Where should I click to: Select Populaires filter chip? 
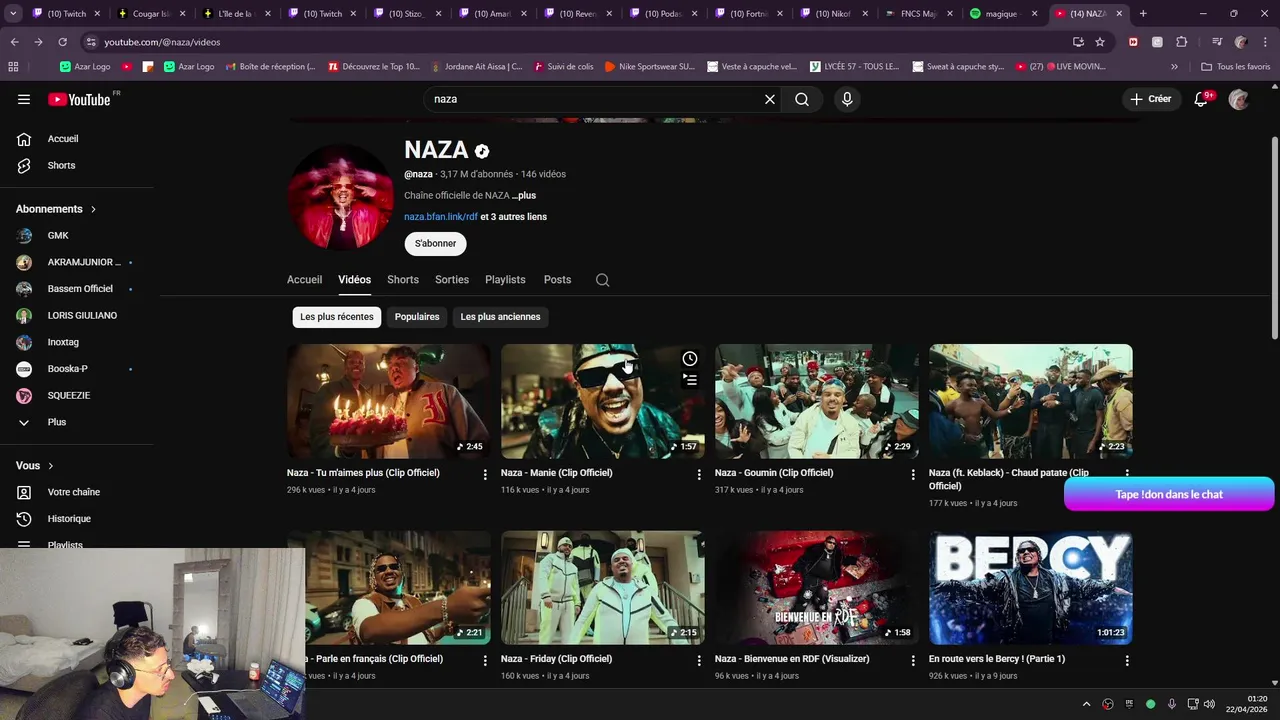pyautogui.click(x=417, y=317)
